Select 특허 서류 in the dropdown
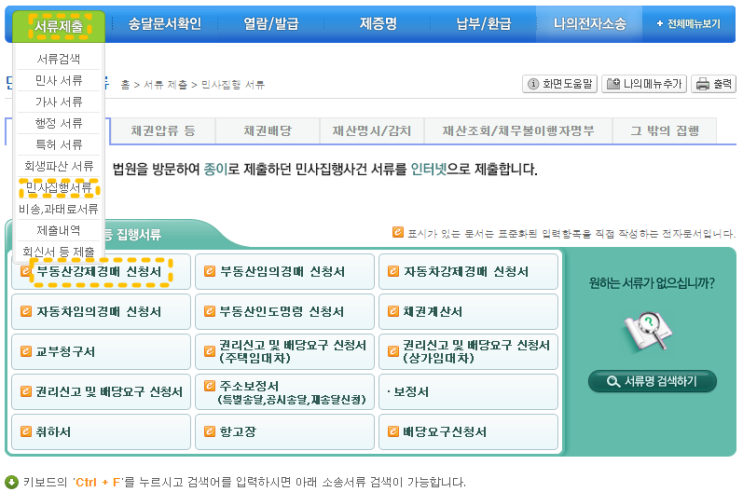This screenshot has width=743, height=492. click(x=59, y=144)
